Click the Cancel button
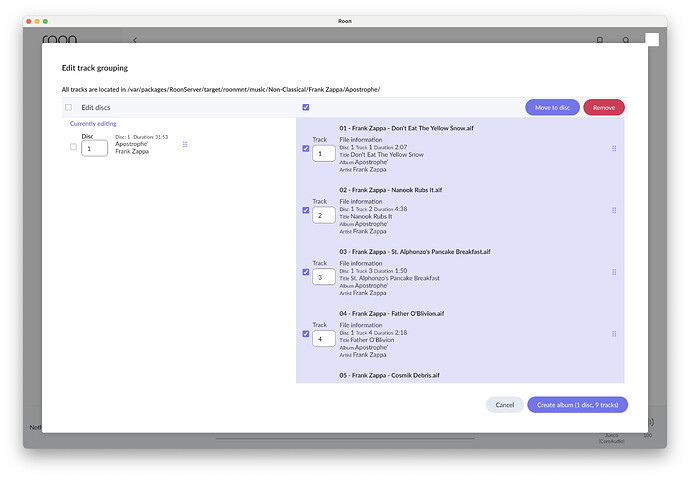690x479 pixels. click(505, 405)
